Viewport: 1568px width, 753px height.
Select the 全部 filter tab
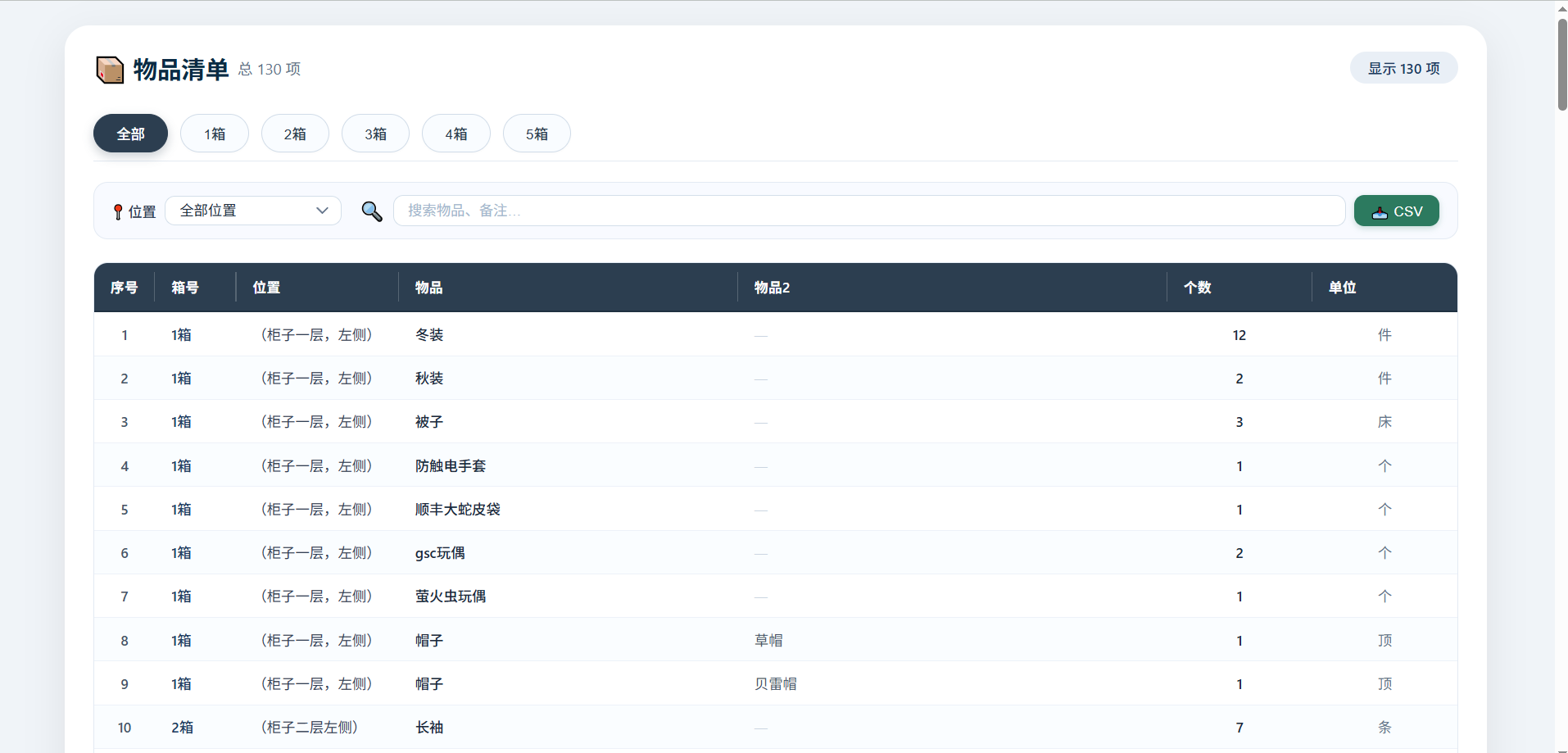[130, 134]
